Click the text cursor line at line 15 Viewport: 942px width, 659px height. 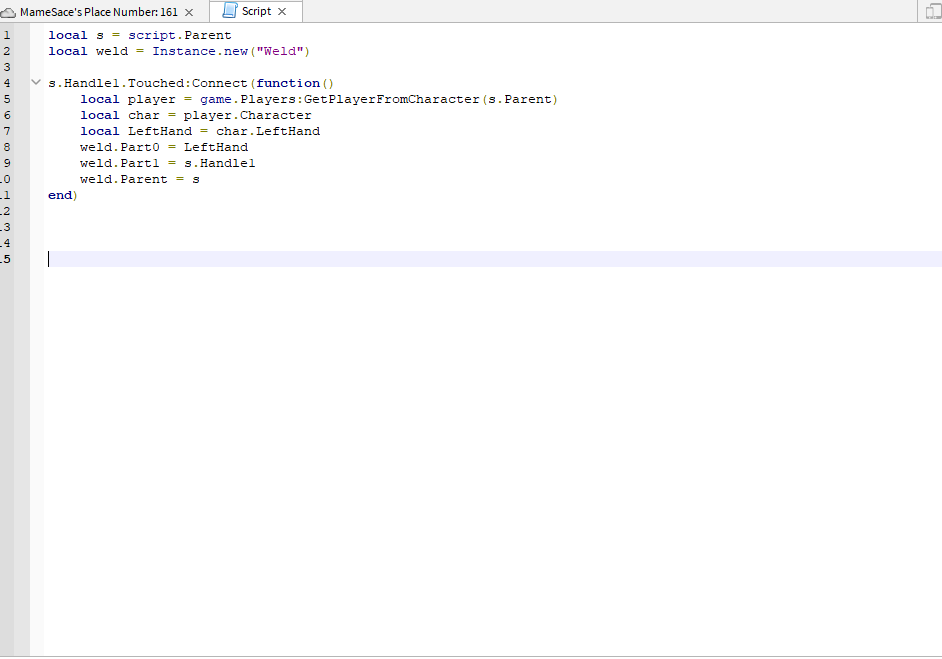pos(48,258)
